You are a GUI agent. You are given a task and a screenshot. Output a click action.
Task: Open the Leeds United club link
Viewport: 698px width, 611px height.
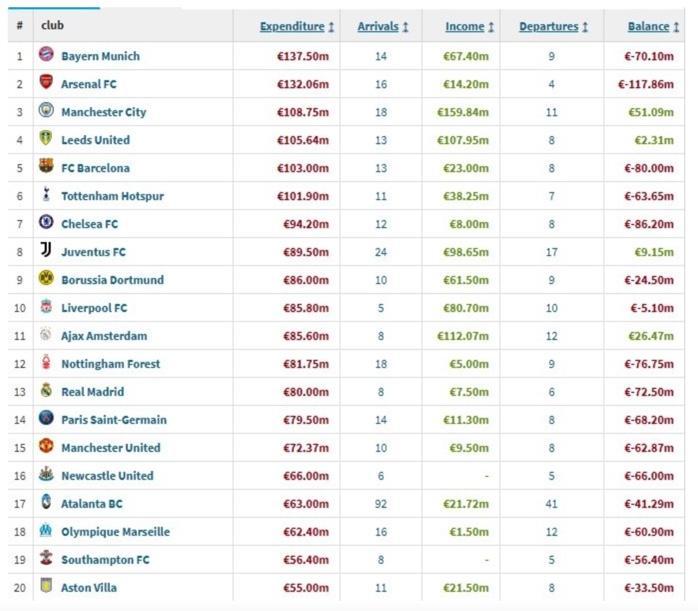(x=95, y=140)
